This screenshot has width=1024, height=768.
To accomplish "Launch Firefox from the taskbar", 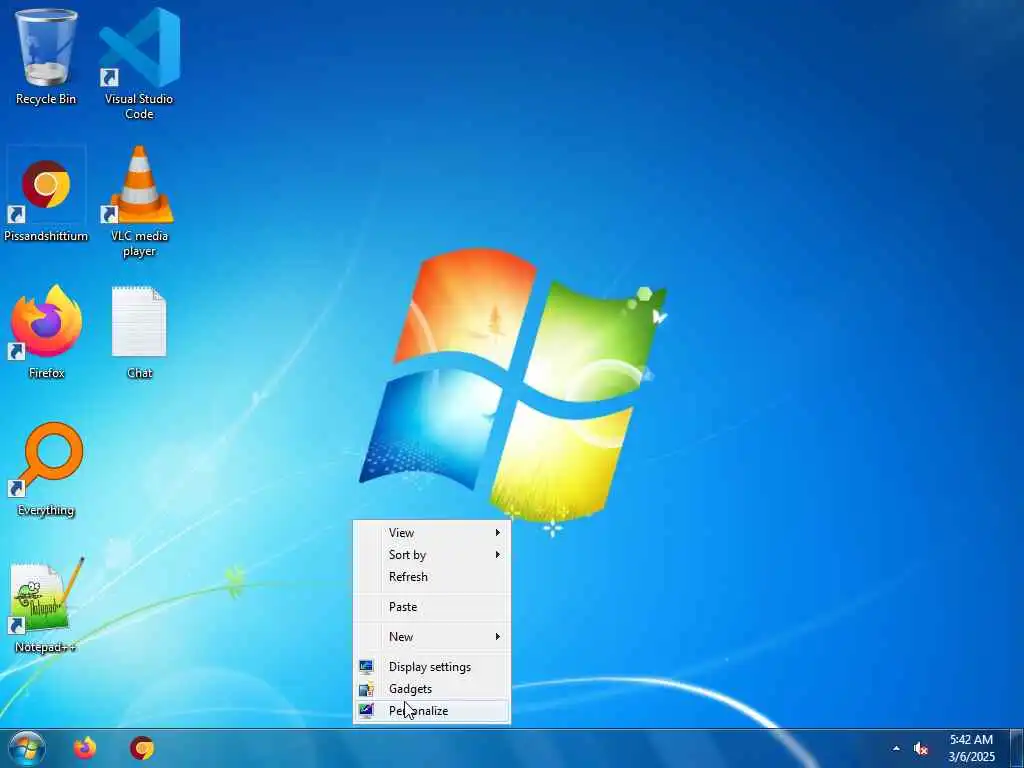I will 85,748.
